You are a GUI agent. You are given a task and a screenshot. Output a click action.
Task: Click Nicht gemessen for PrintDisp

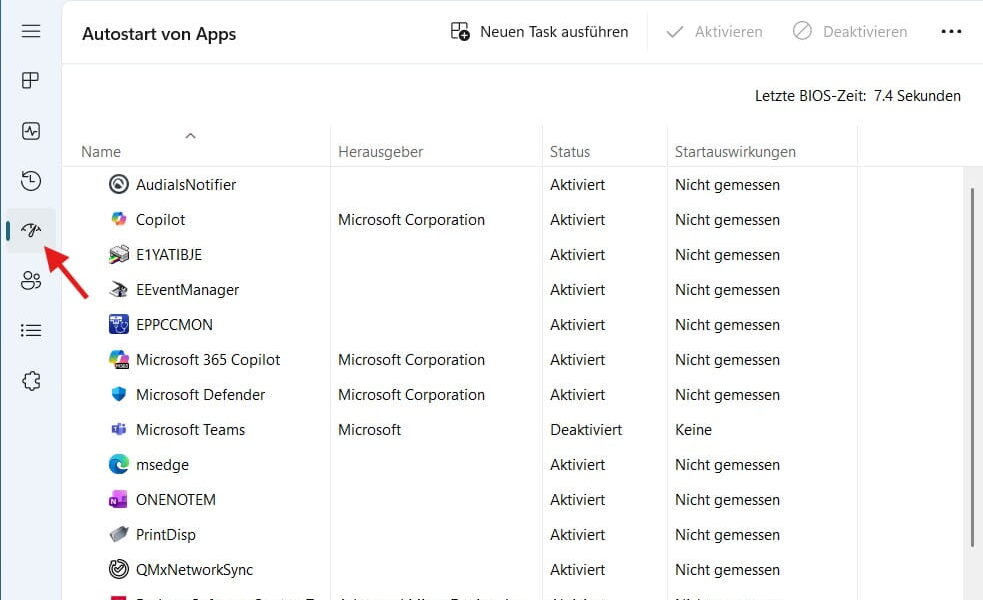(727, 535)
